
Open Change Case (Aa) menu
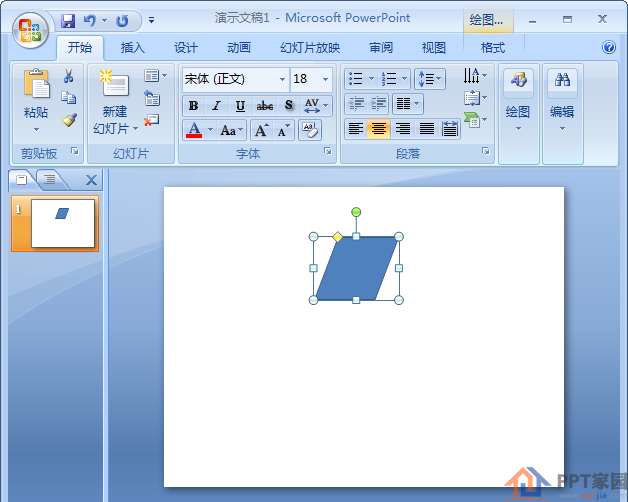pyautogui.click(x=231, y=130)
